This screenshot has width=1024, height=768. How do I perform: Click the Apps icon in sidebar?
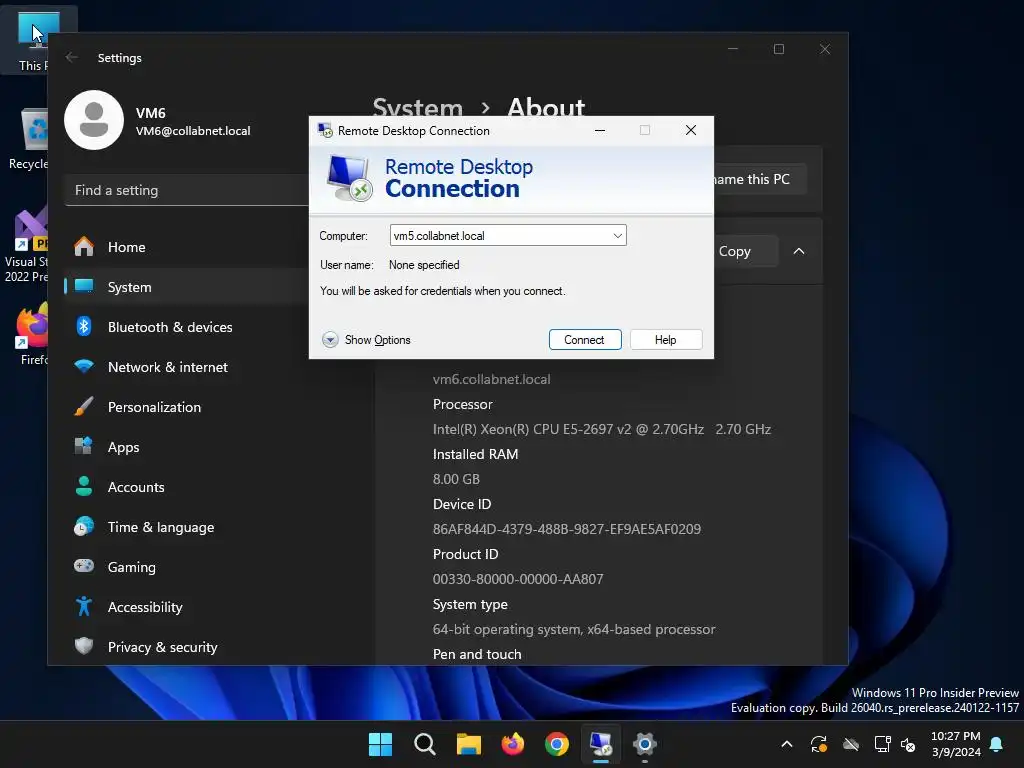coord(84,446)
